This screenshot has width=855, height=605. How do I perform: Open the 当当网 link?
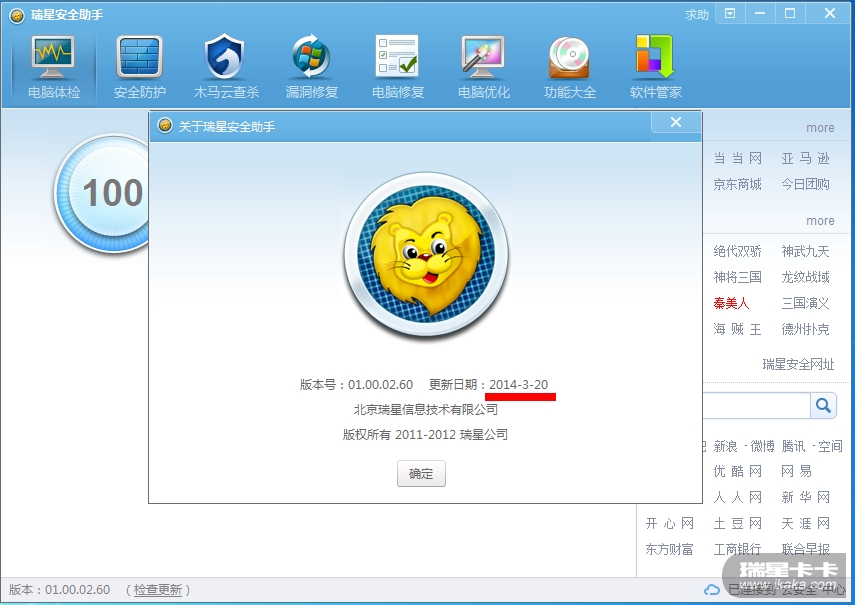737,158
